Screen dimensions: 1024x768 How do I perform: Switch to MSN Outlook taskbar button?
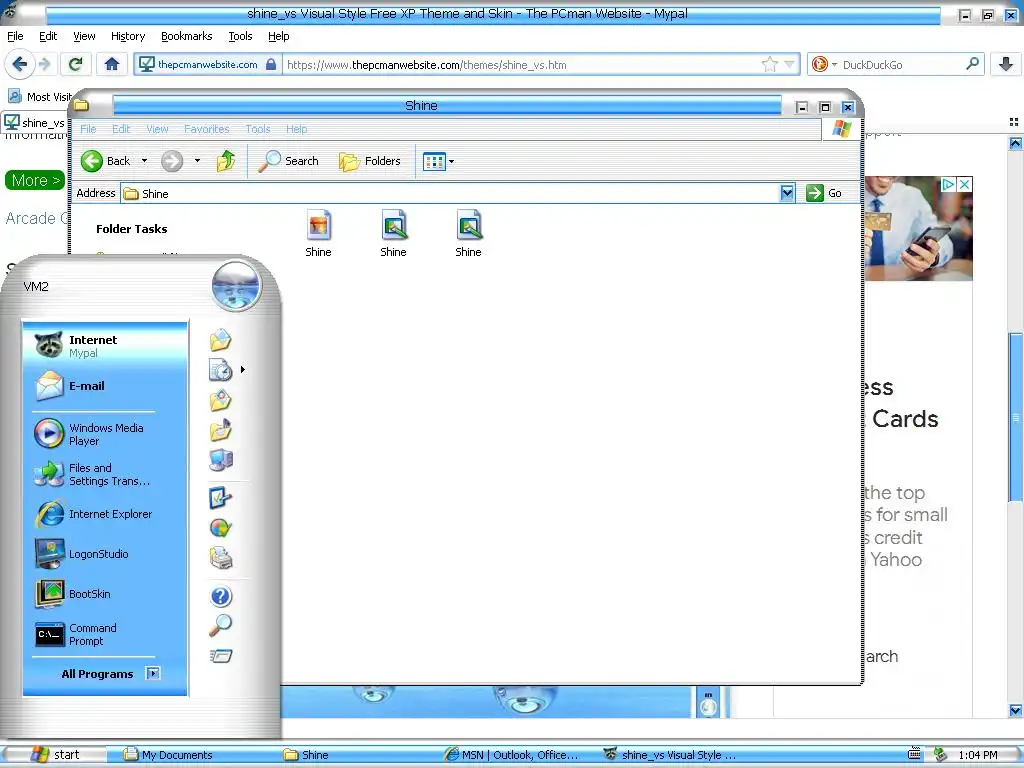pos(511,755)
